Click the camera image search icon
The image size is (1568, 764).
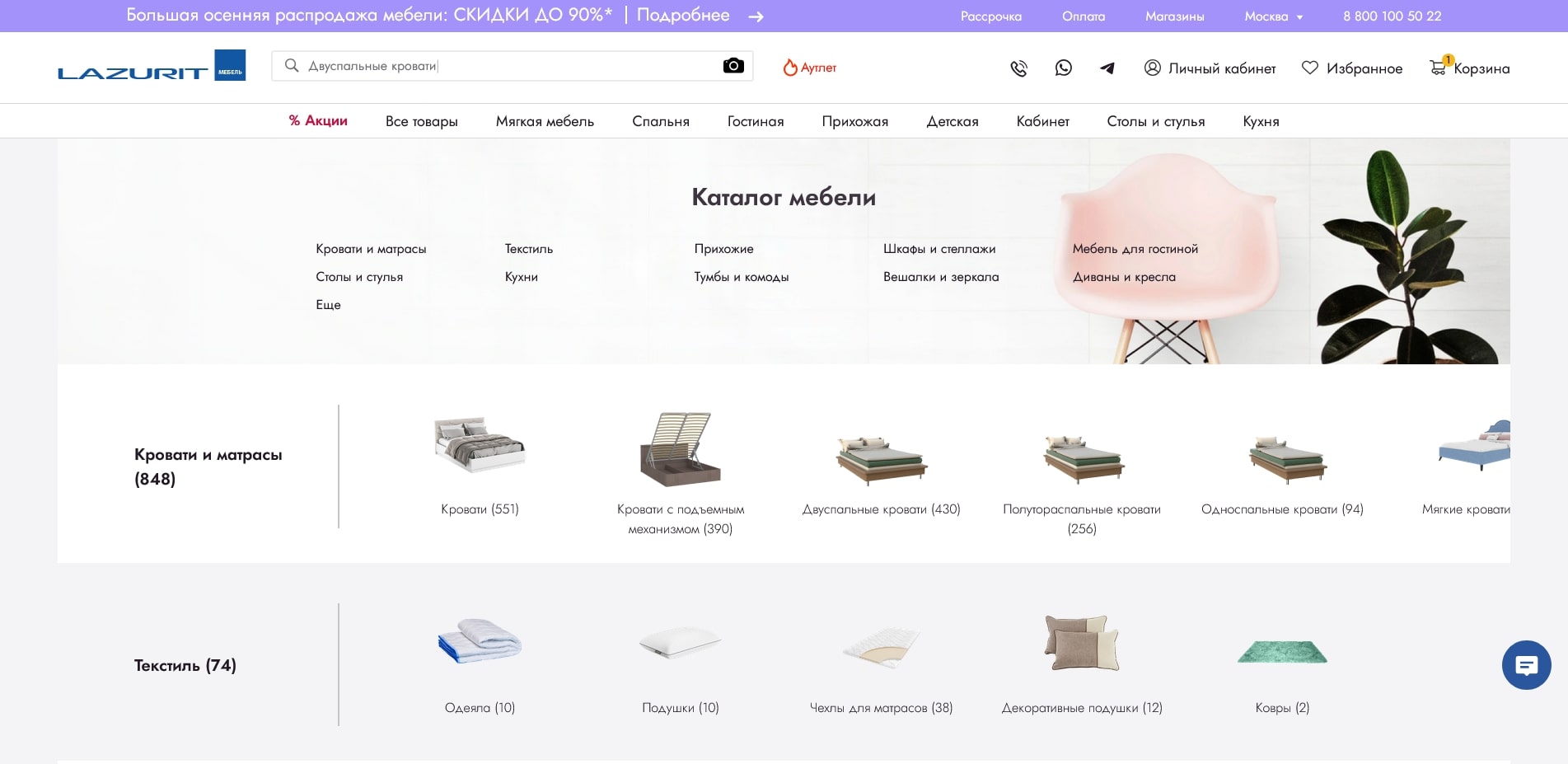click(733, 66)
